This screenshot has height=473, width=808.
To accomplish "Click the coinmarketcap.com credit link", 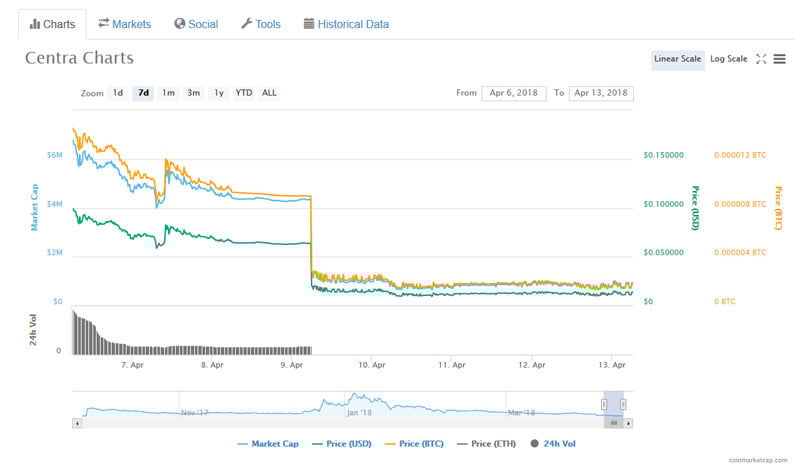I will click(x=758, y=460).
